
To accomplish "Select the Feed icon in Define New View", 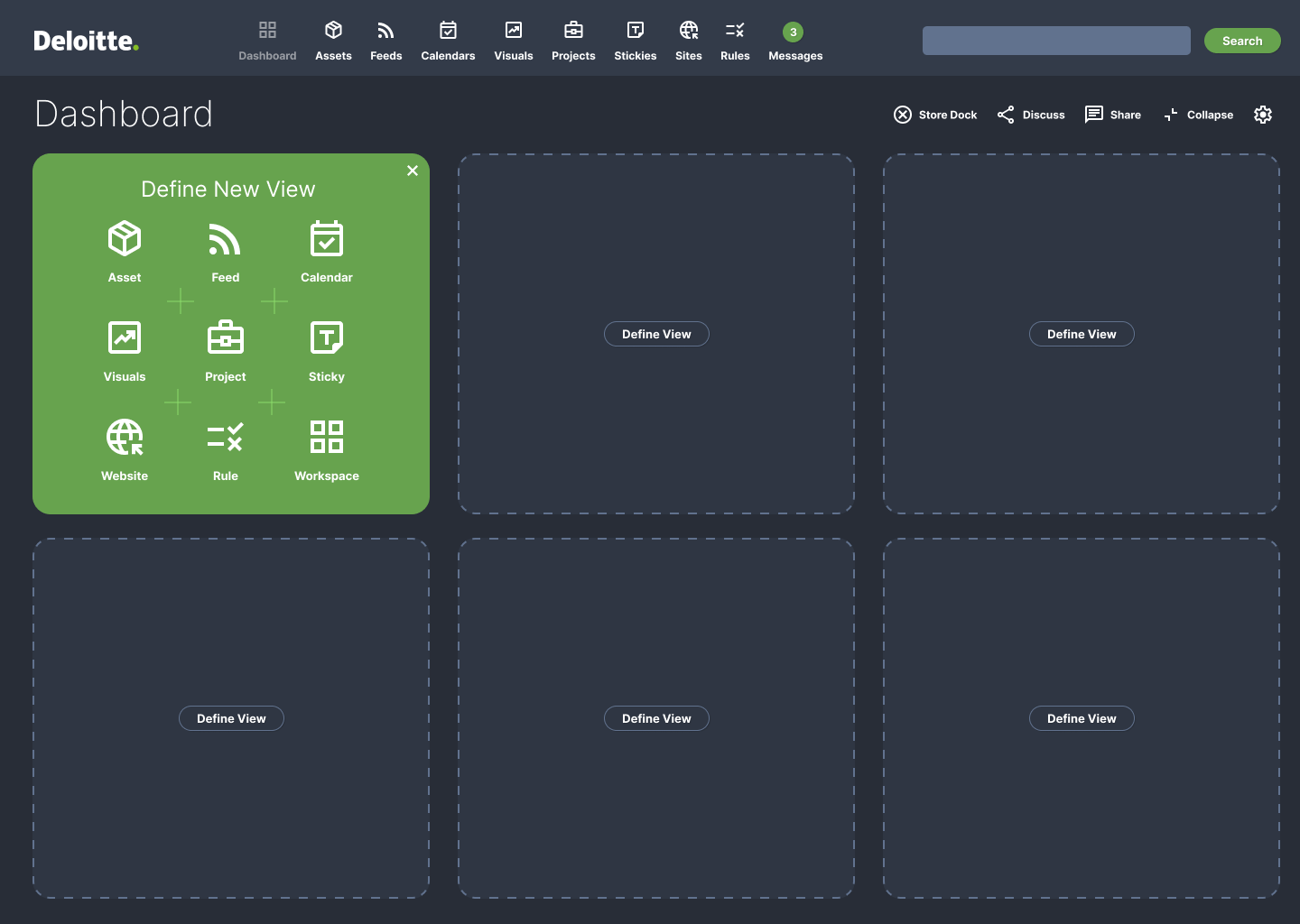I will 225,238.
